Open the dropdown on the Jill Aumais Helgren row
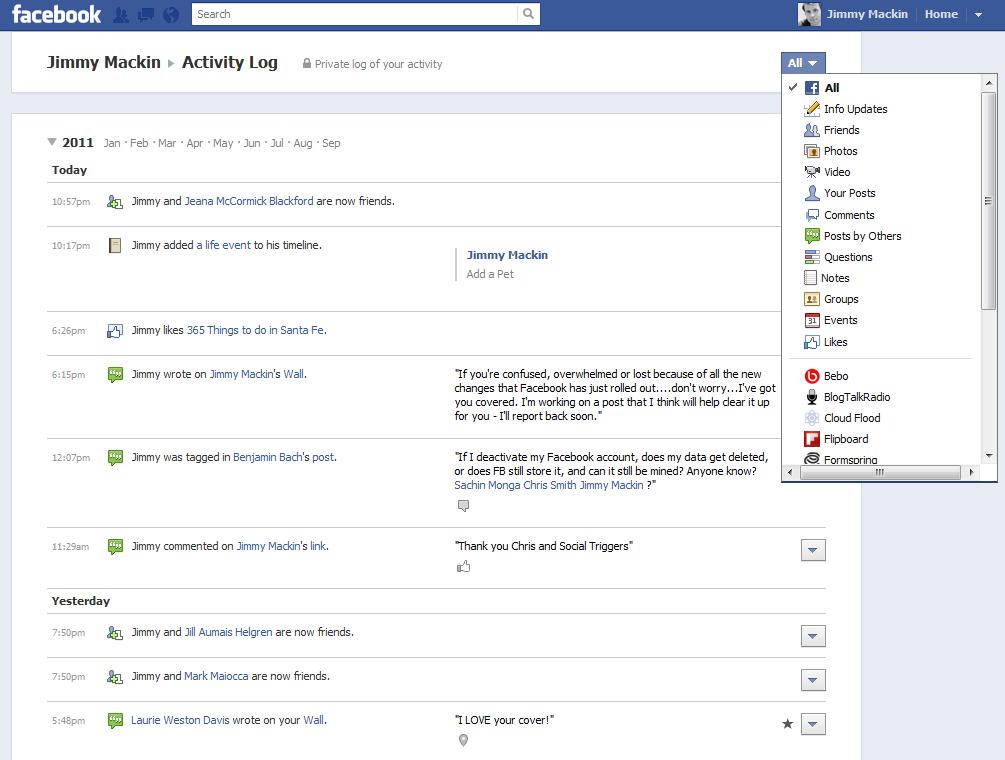The image size is (1005, 760). coord(813,636)
